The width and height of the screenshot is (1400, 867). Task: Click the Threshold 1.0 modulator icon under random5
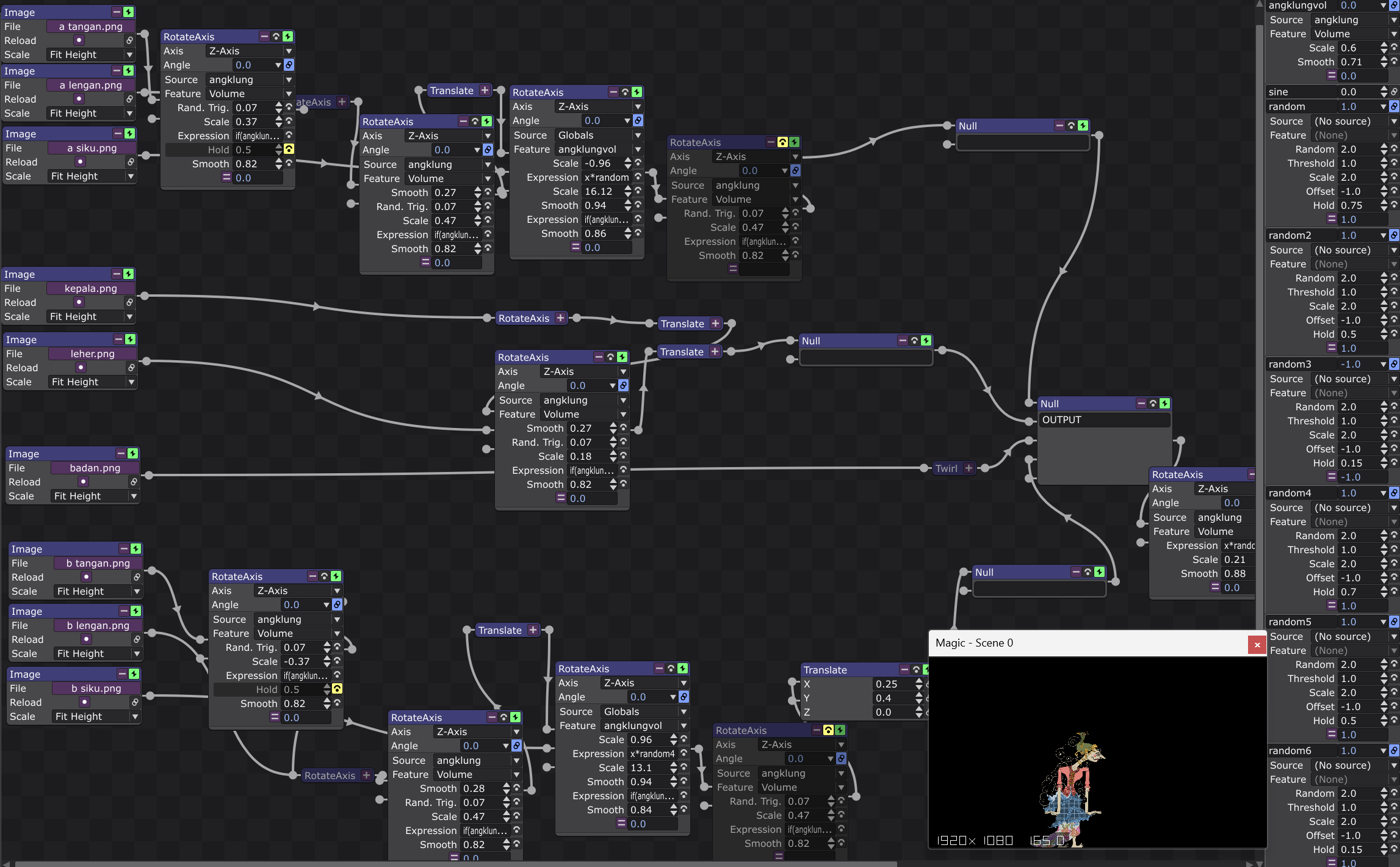pyautogui.click(x=1394, y=679)
